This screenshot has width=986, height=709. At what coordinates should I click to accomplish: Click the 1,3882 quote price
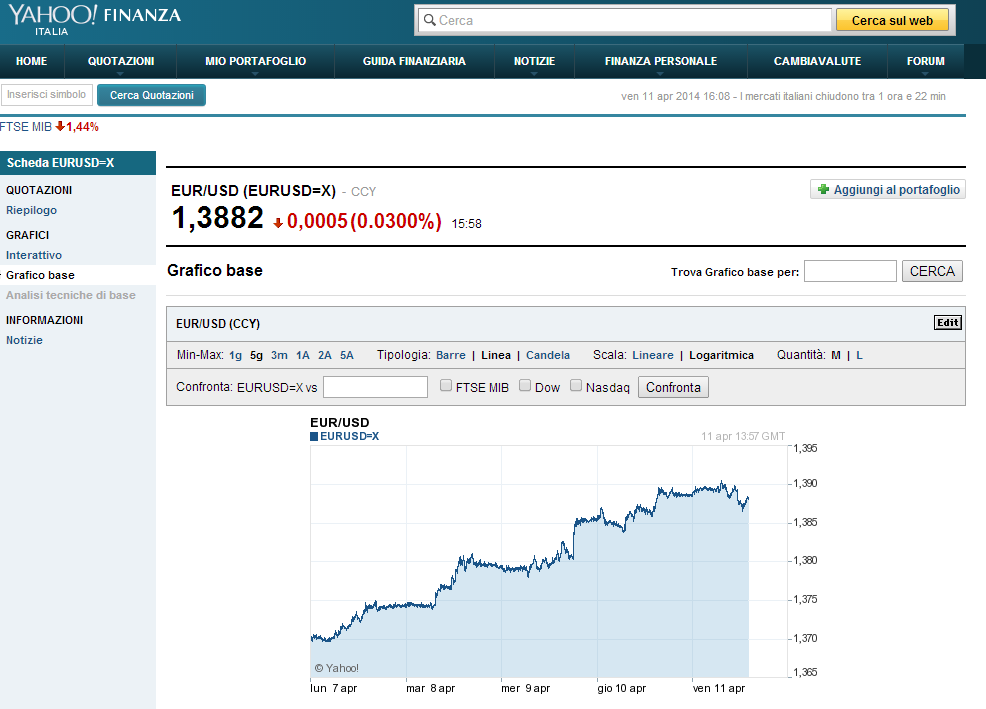[x=218, y=218]
